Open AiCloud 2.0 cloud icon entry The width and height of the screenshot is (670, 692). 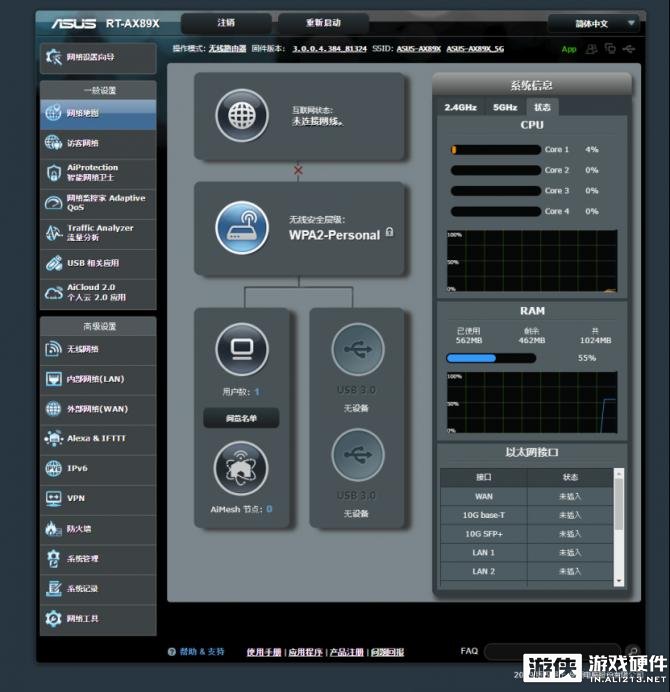53,293
